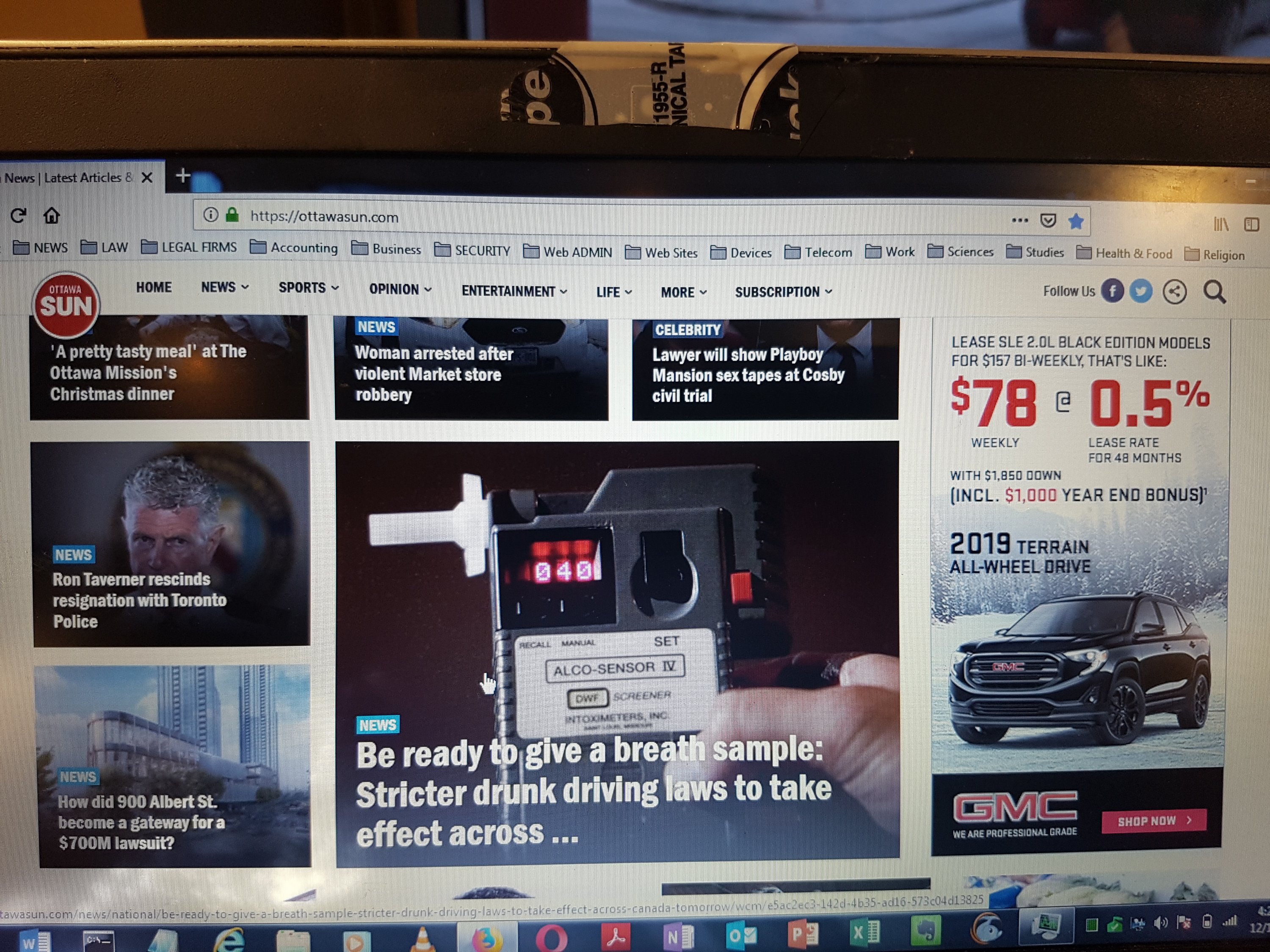The height and width of the screenshot is (952, 1270).
Task: Click the Facebook follow icon
Action: (x=1112, y=292)
